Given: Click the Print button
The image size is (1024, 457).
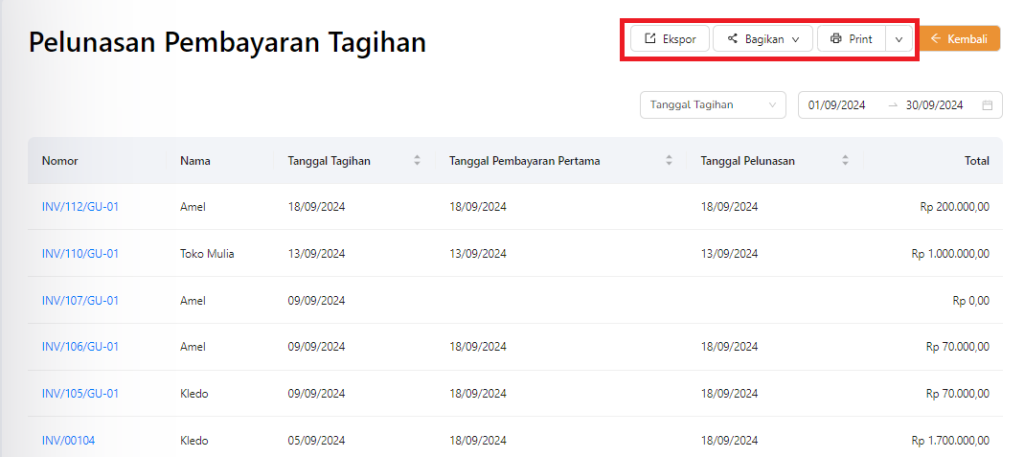Looking at the screenshot, I should [x=851, y=39].
